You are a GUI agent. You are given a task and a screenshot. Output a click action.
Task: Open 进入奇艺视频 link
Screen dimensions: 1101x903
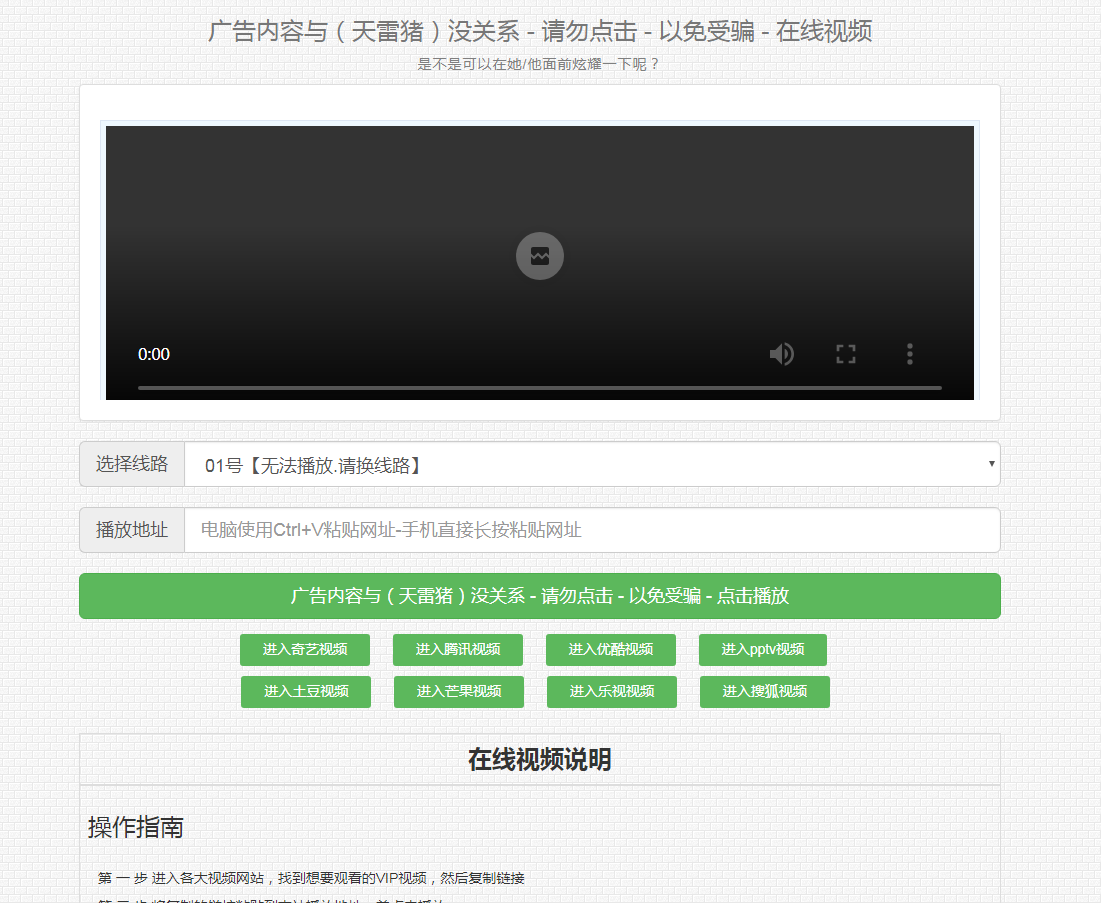(305, 650)
